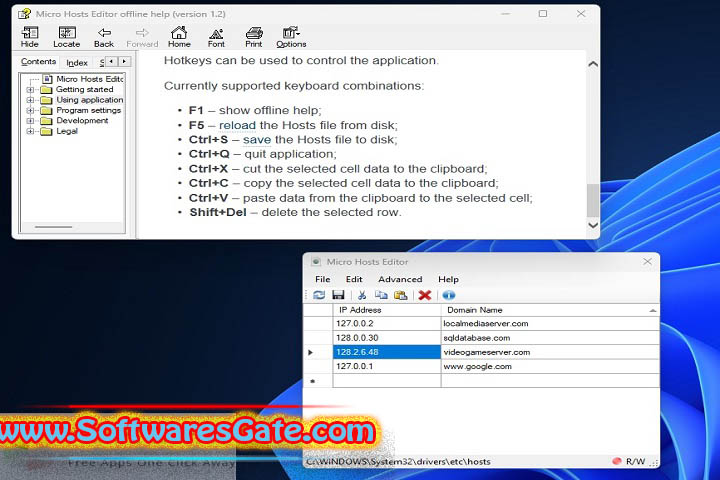Click the empty new-row domain name cell
Screen dimensions: 720x480
[550, 380]
